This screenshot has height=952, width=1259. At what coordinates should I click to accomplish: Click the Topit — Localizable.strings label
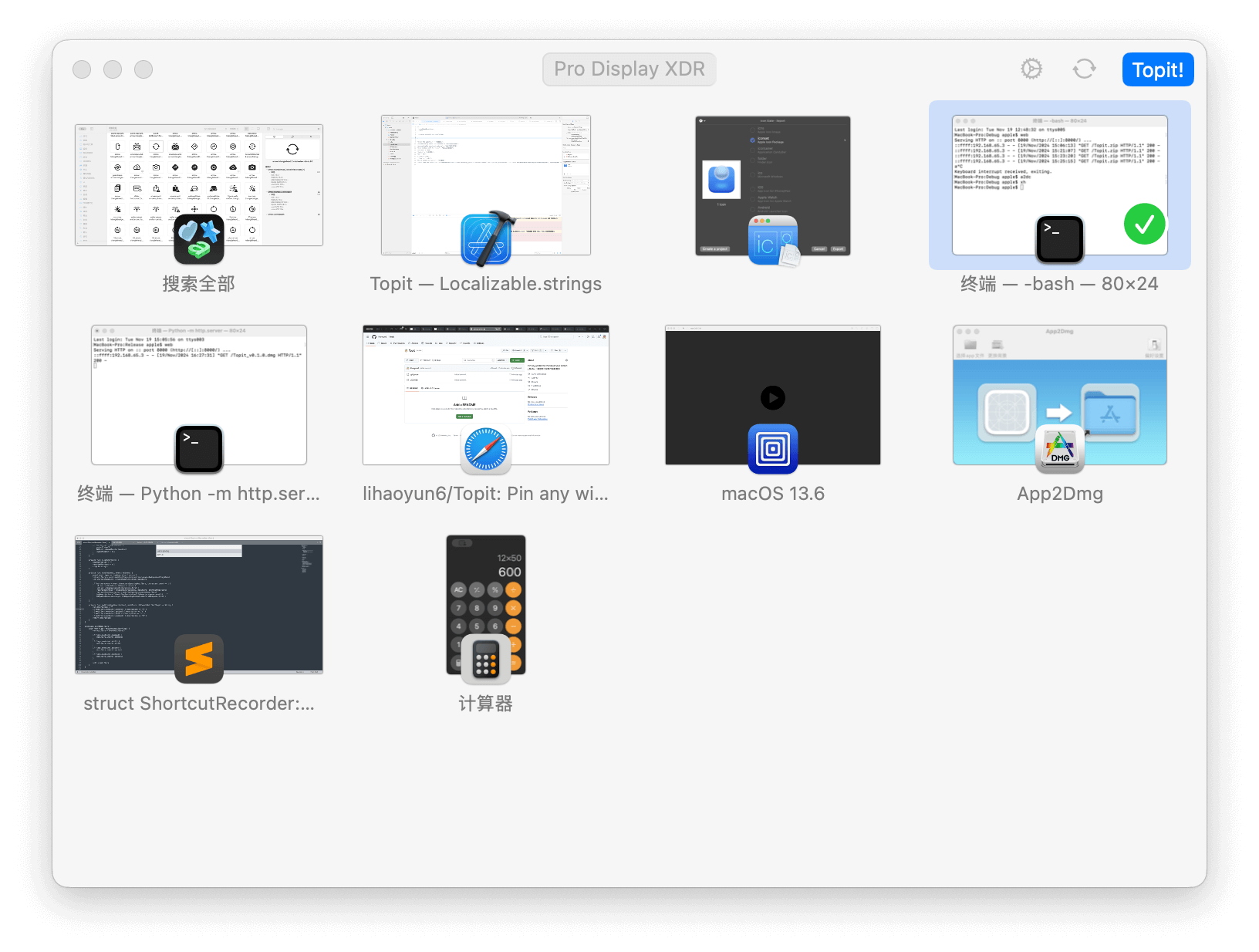486,284
